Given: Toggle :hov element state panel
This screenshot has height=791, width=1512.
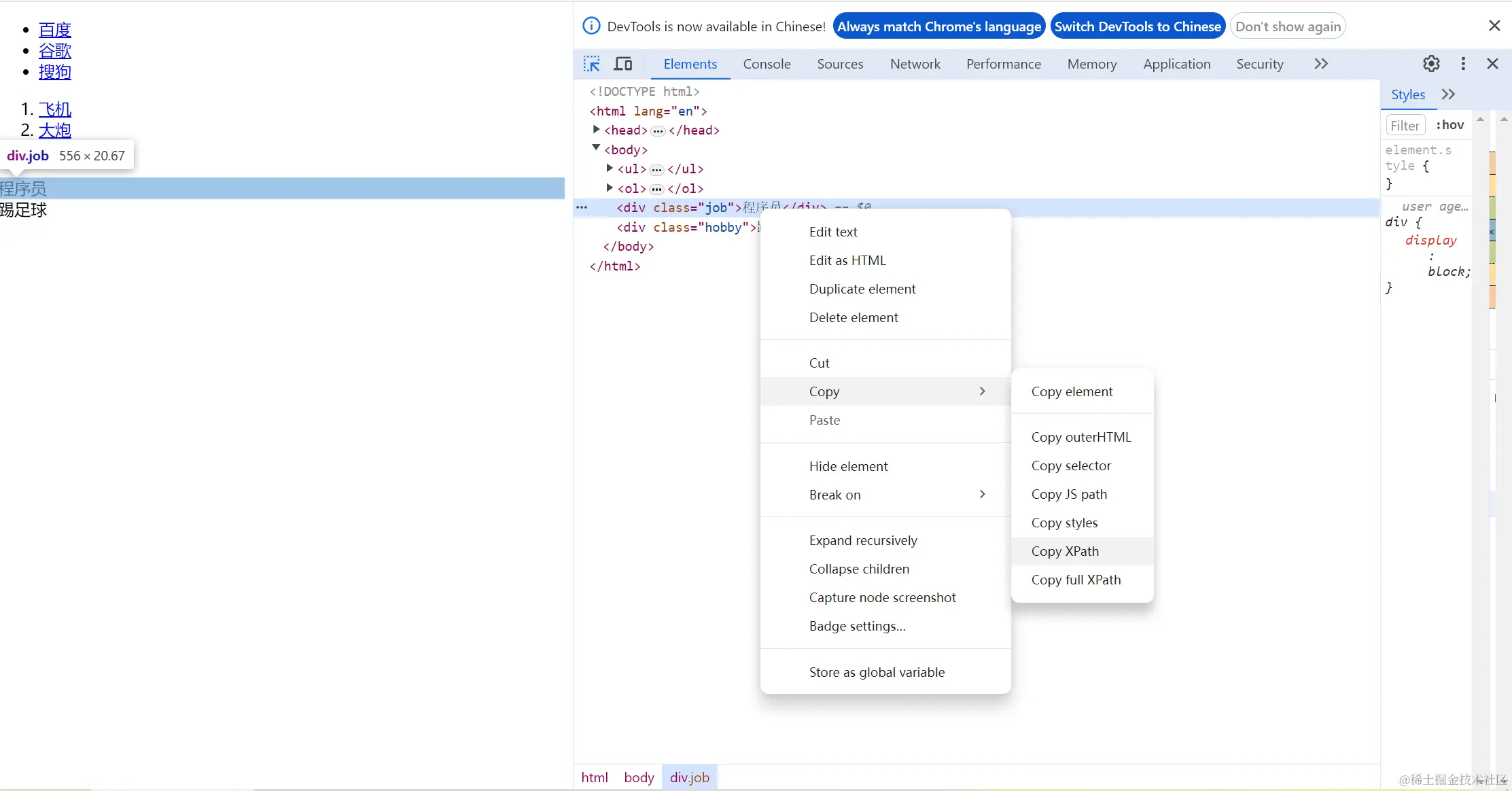Looking at the screenshot, I should coord(1449,125).
